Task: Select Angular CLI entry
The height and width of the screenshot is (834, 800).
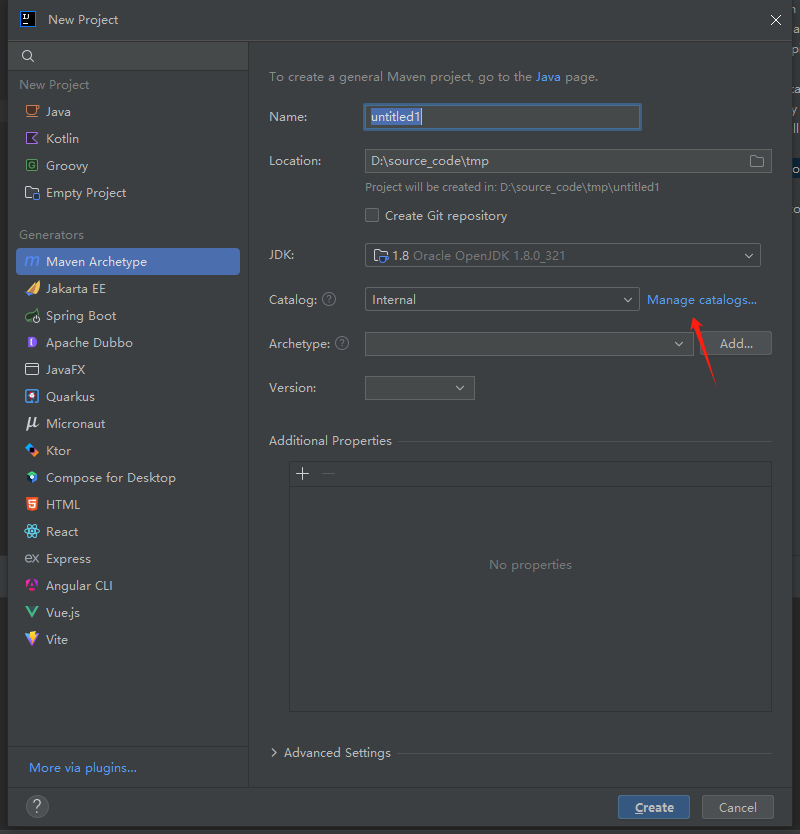Action: click(128, 585)
